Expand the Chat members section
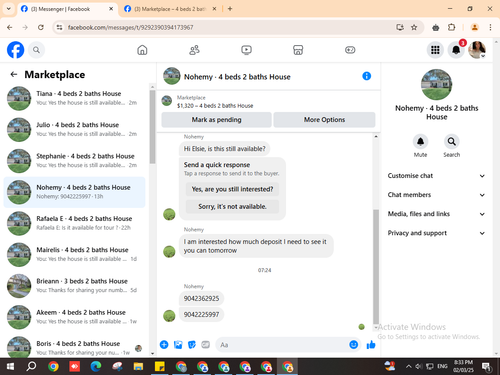Viewport: 500px width, 375px height. pyautogui.click(x=436, y=195)
